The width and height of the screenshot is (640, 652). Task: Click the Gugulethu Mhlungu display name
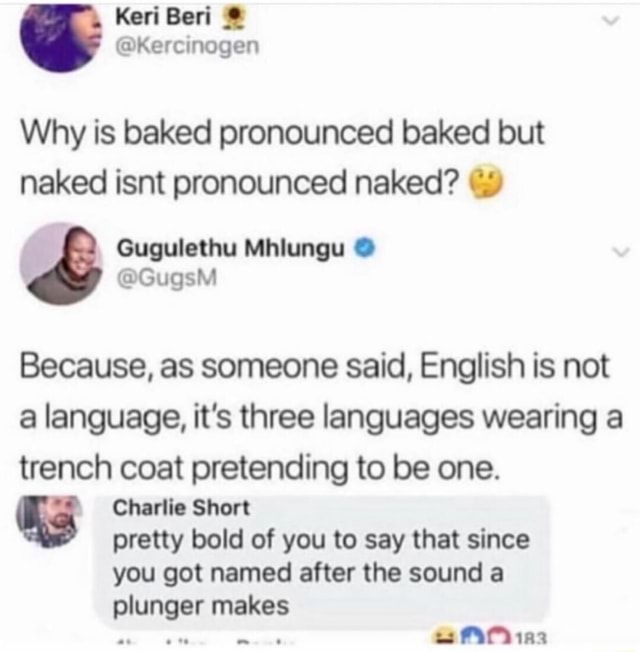[x=231, y=249]
